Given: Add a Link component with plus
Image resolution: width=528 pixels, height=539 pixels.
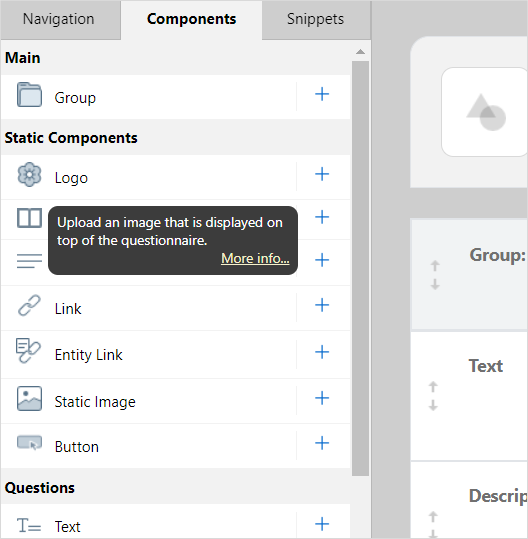Looking at the screenshot, I should click(x=322, y=305).
